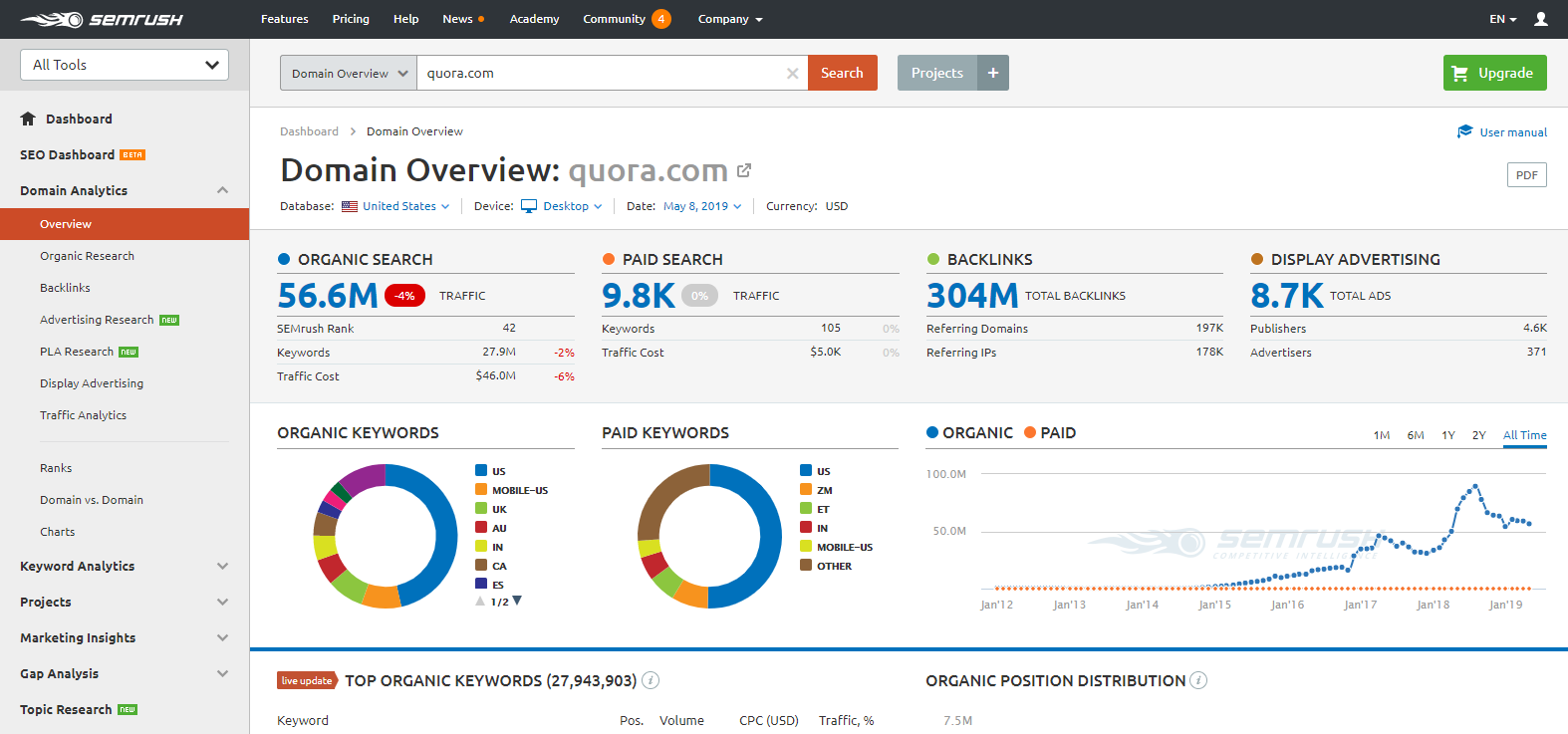Select the 1M chart range tab
The width and height of the screenshot is (1568, 734).
[x=1382, y=435]
